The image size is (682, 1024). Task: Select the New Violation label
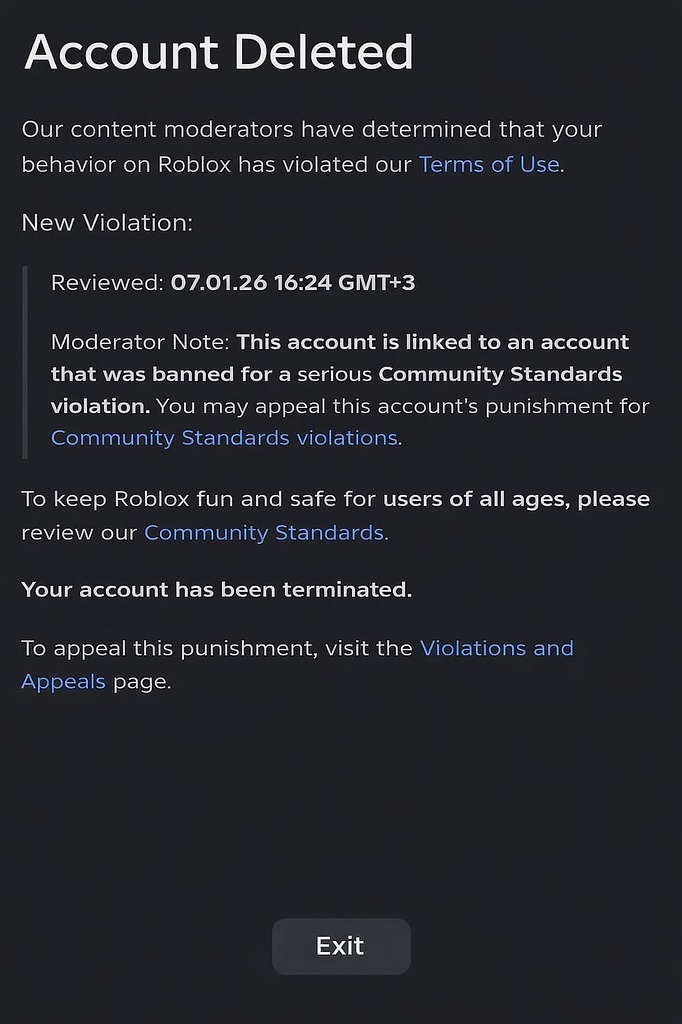pyautogui.click(x=107, y=222)
